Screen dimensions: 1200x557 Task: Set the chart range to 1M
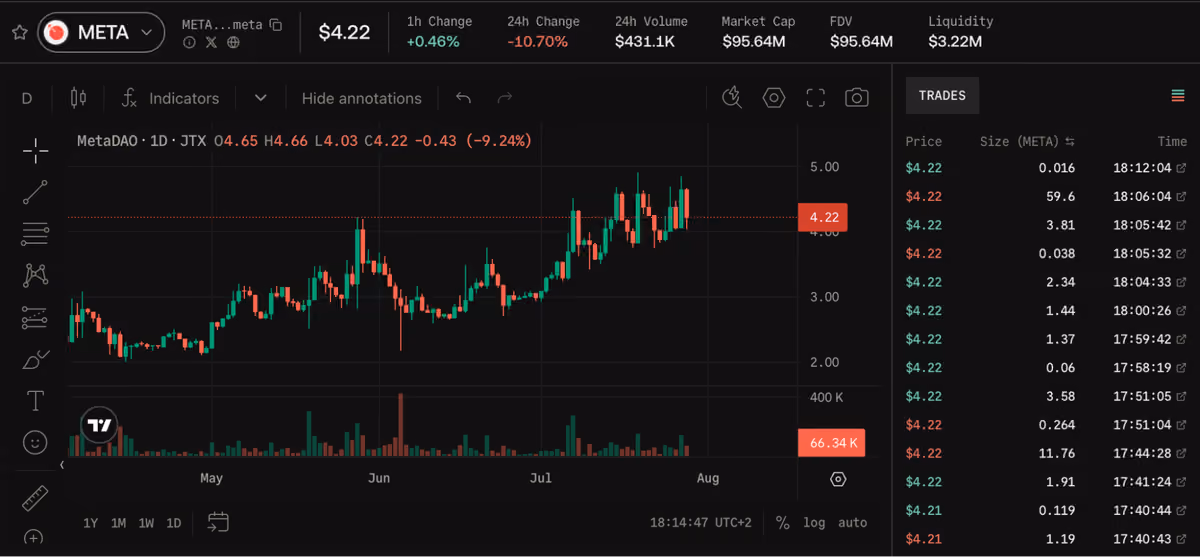(x=118, y=523)
